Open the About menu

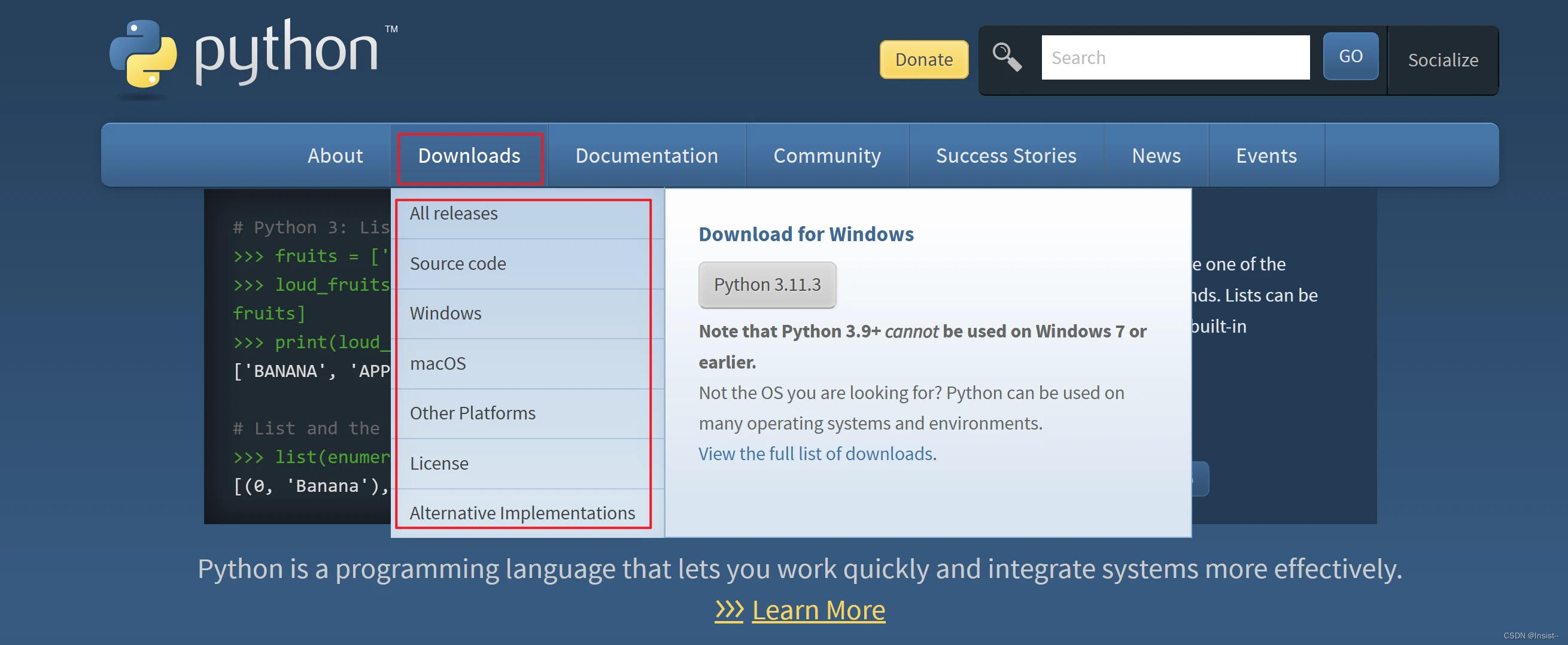[335, 156]
